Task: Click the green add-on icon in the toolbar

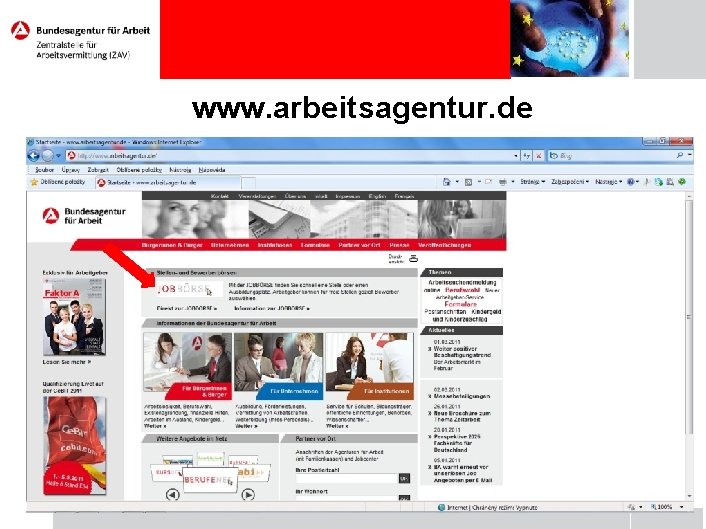Action: [682, 182]
